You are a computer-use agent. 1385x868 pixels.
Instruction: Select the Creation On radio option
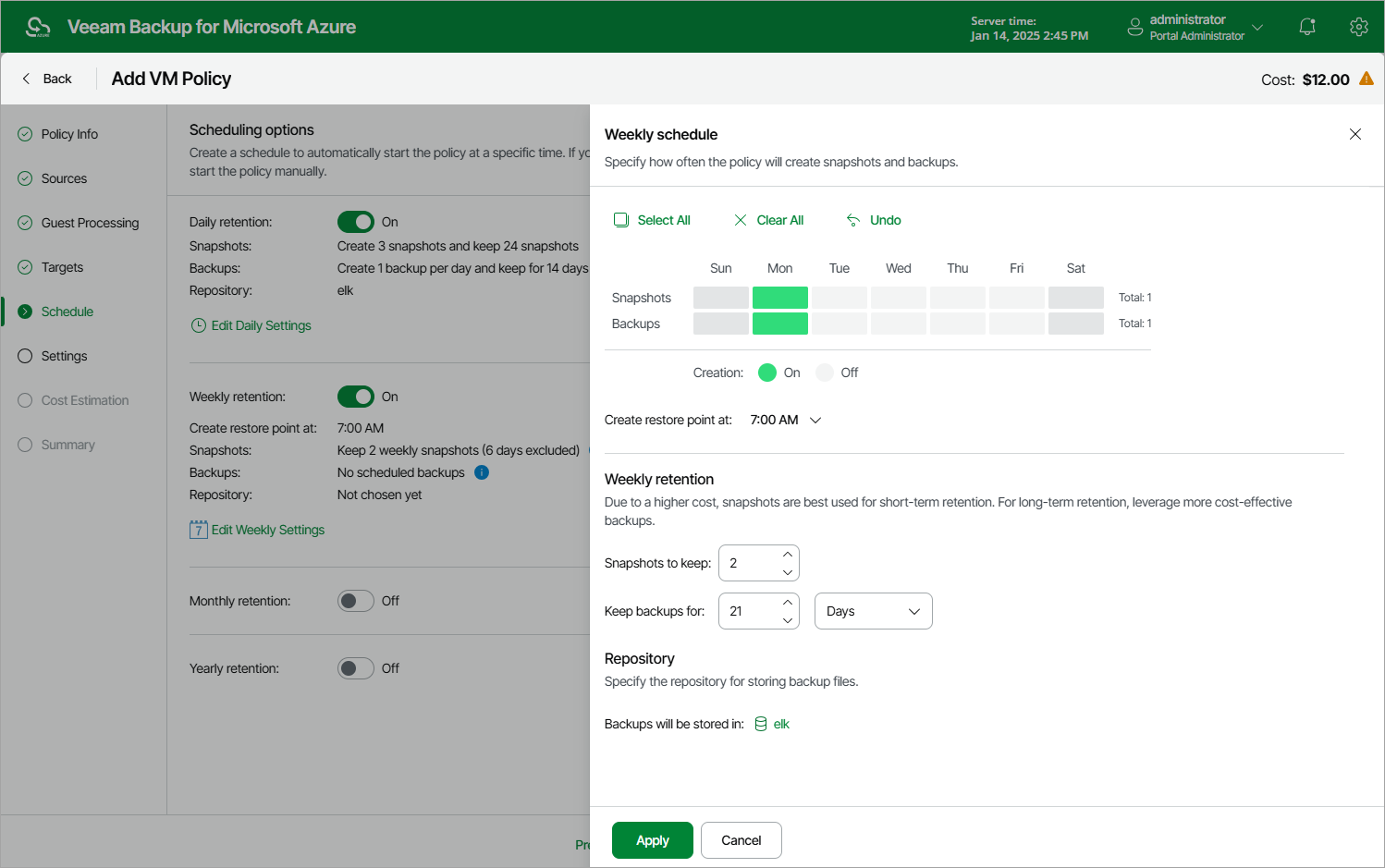(x=767, y=373)
